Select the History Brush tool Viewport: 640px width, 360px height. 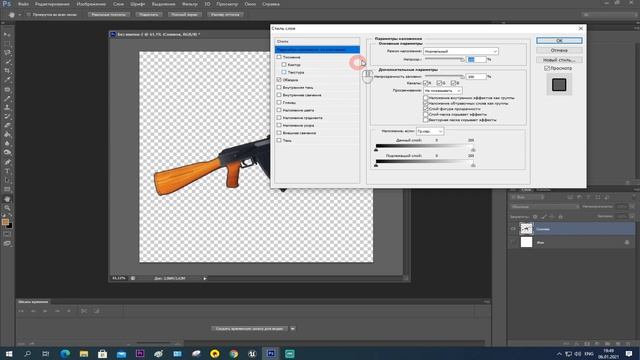[7, 116]
